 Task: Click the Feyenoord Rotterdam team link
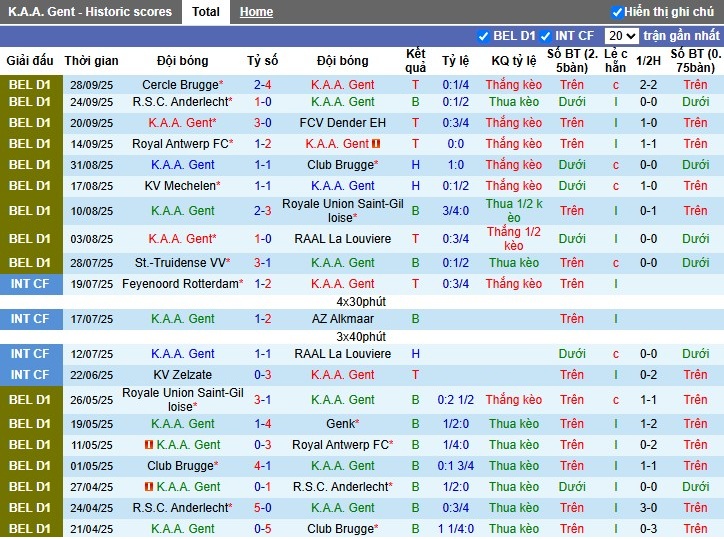[180, 284]
